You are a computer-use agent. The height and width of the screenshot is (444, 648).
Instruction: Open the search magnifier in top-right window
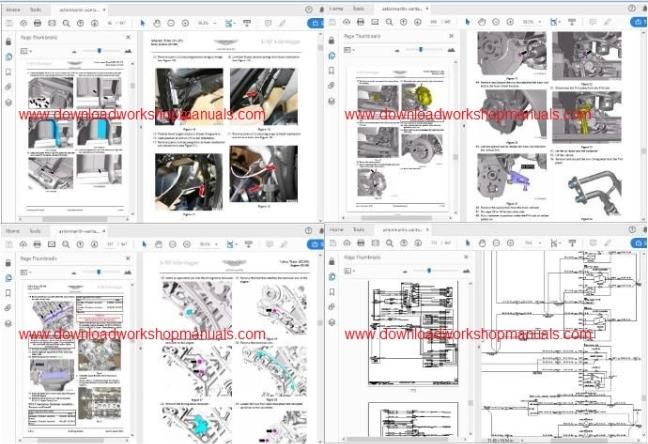pyautogui.click(x=389, y=21)
